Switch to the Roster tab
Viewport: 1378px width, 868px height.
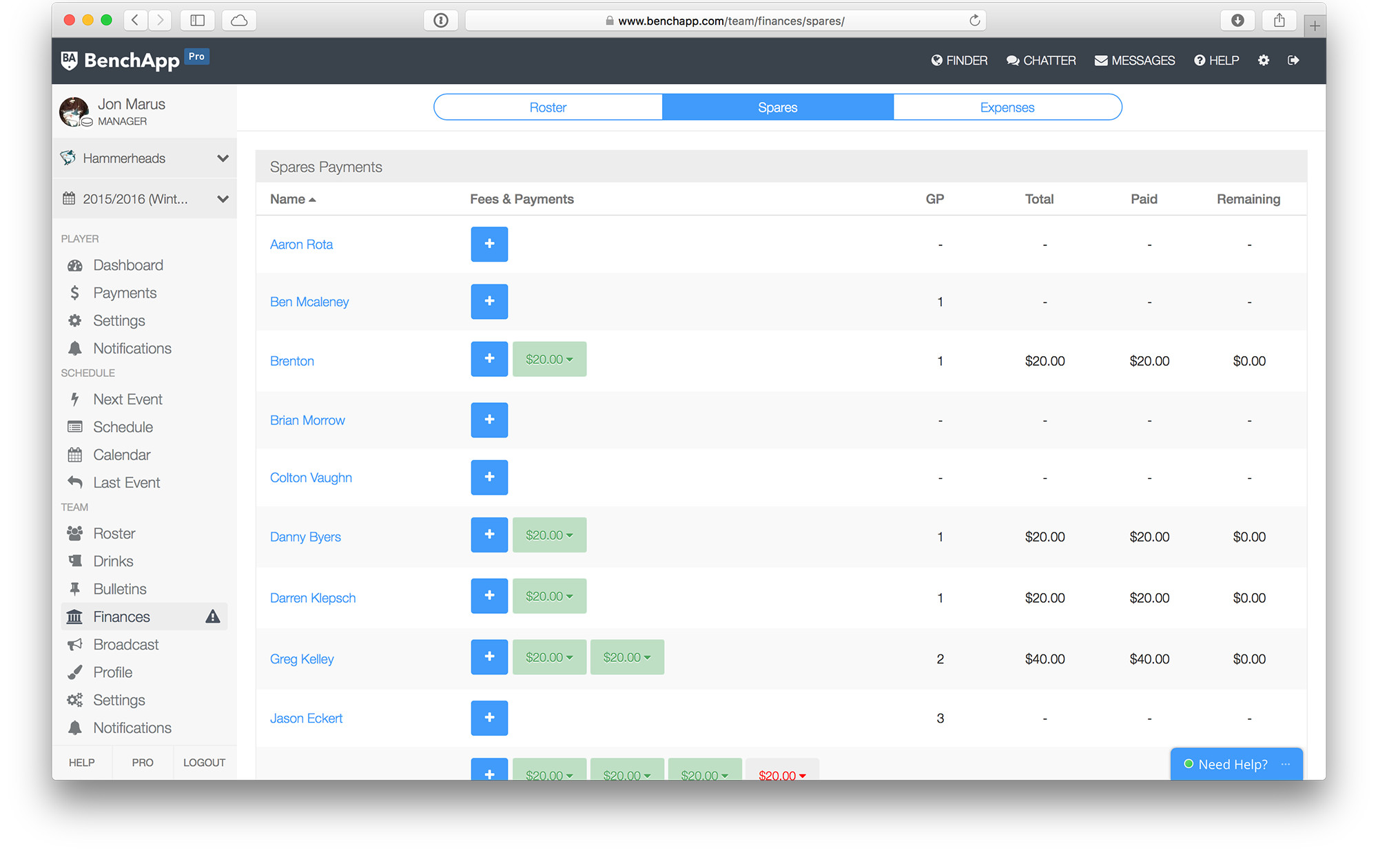tap(547, 107)
